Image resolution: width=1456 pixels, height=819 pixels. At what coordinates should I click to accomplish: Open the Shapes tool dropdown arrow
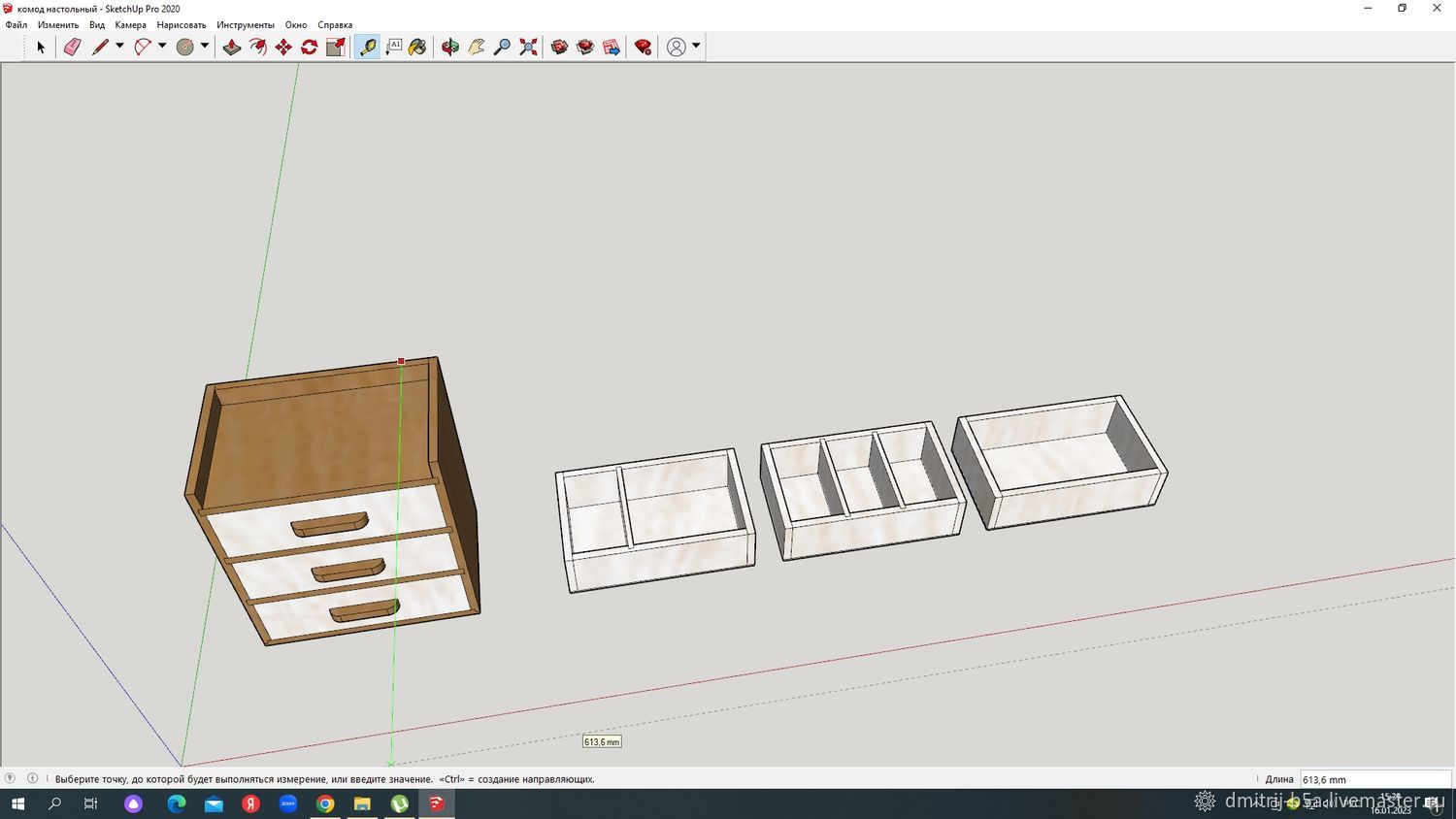(x=205, y=46)
